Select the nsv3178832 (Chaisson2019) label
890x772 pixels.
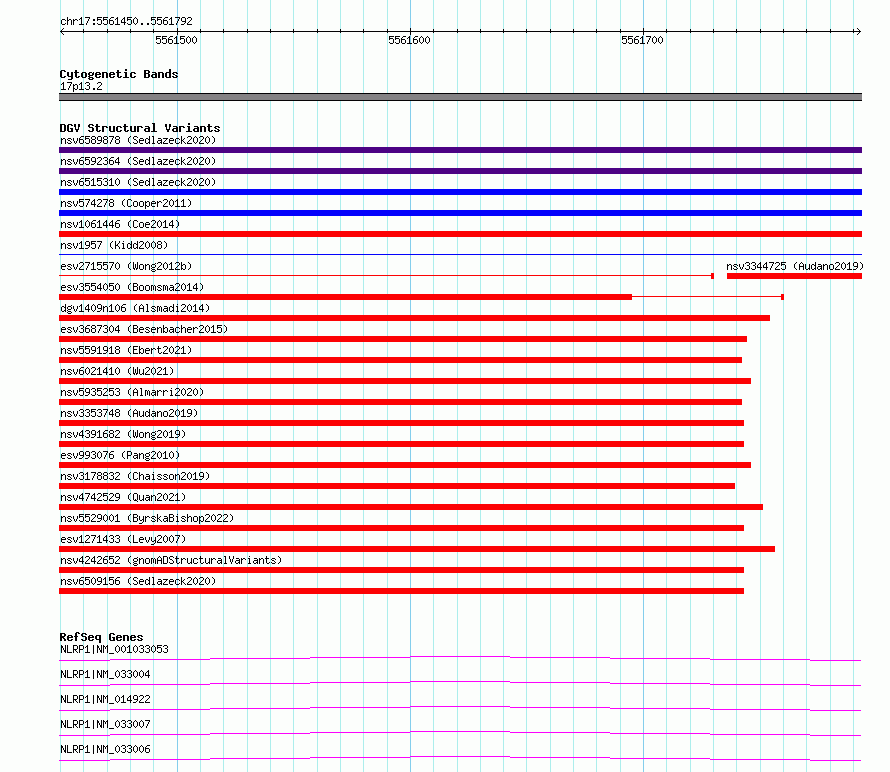click(x=135, y=476)
